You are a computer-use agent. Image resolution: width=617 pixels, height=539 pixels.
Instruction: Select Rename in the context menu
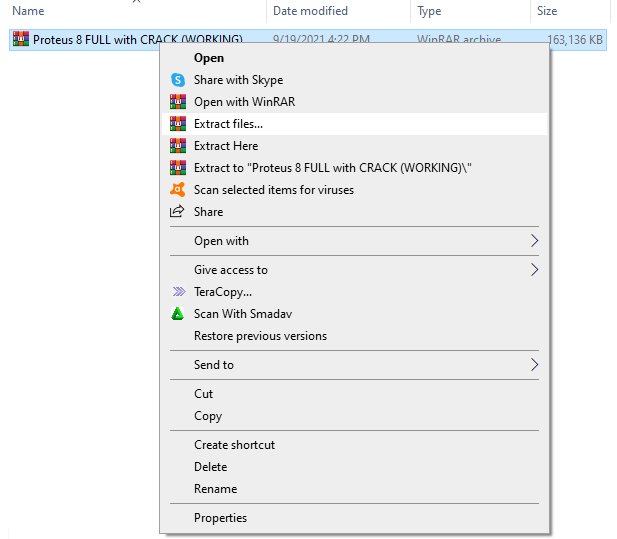215,489
